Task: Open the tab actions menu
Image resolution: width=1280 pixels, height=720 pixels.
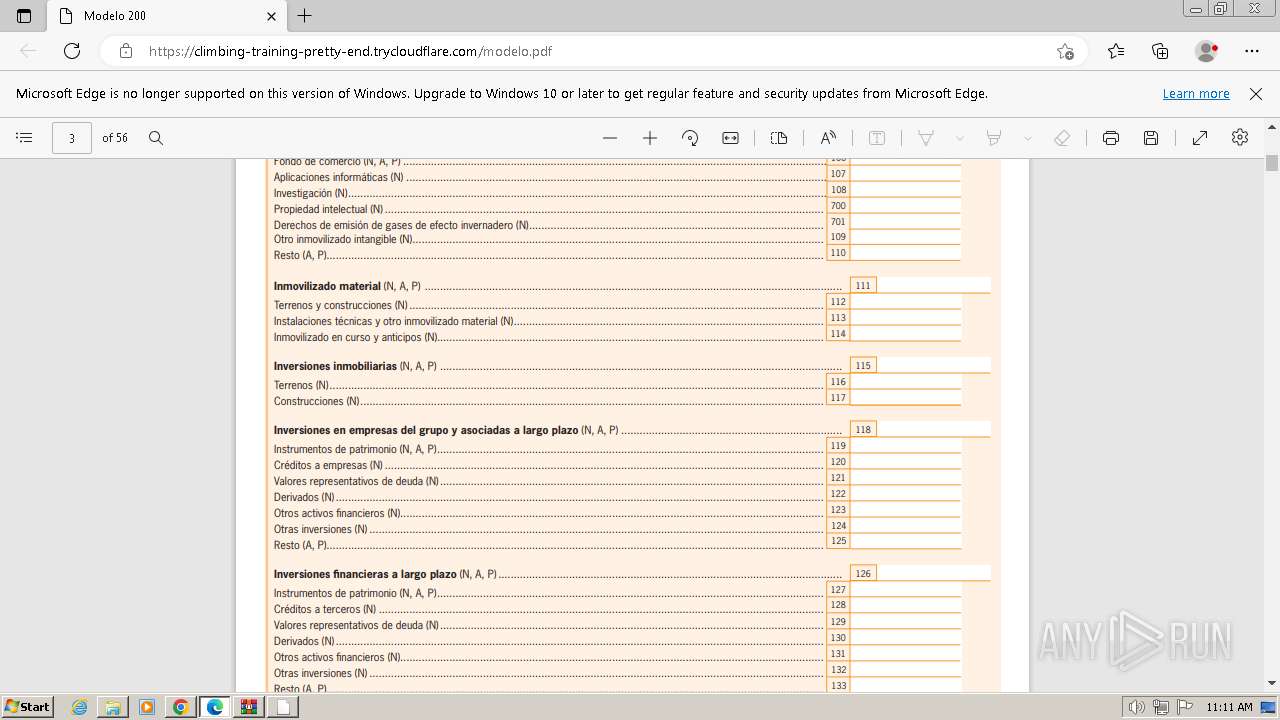Action: tap(24, 16)
